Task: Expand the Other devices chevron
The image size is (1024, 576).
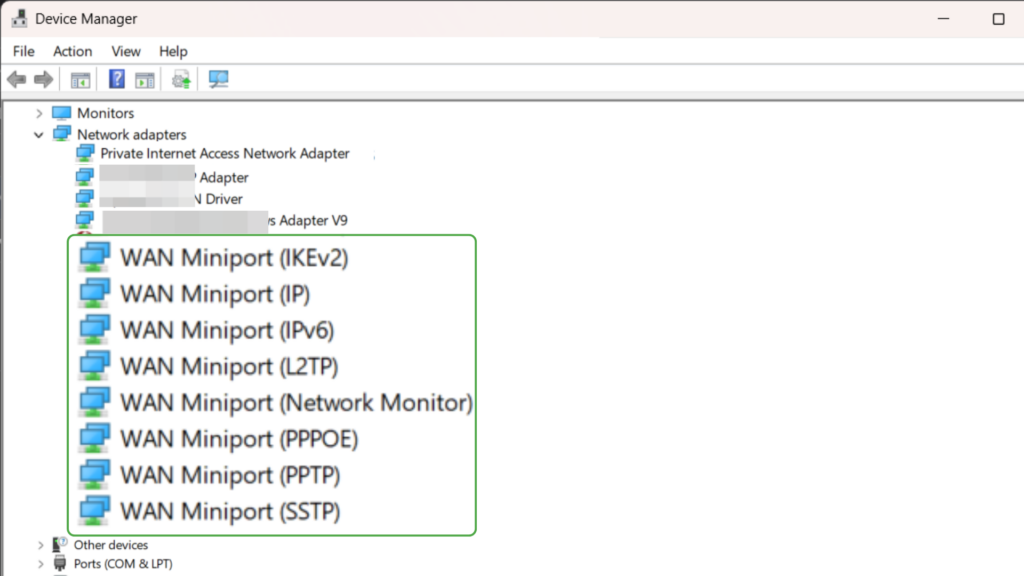Action: [x=40, y=545]
